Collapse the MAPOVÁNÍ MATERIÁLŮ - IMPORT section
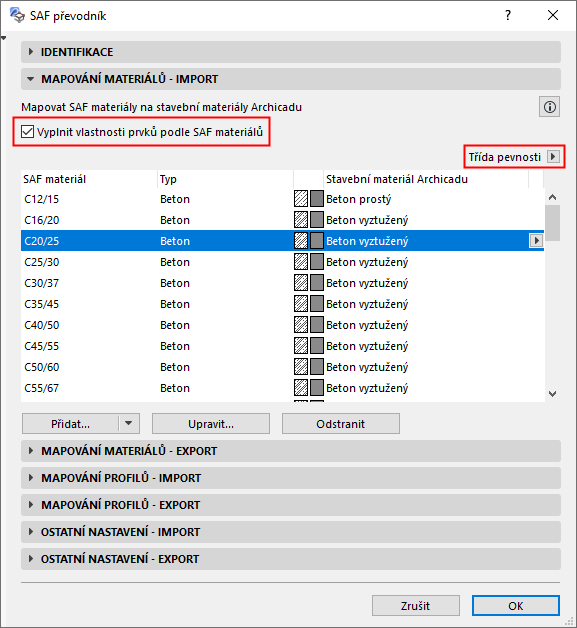Viewport: 577px width, 628px height. (x=291, y=79)
